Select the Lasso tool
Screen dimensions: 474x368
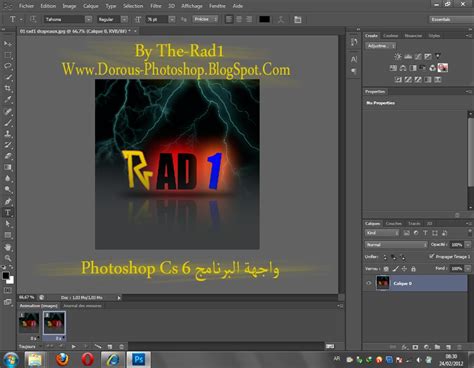(8, 66)
